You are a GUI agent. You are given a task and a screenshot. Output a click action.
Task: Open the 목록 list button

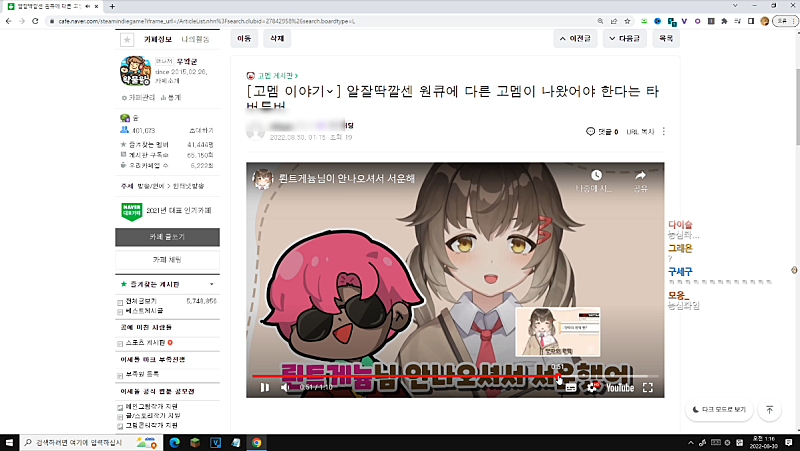point(666,38)
